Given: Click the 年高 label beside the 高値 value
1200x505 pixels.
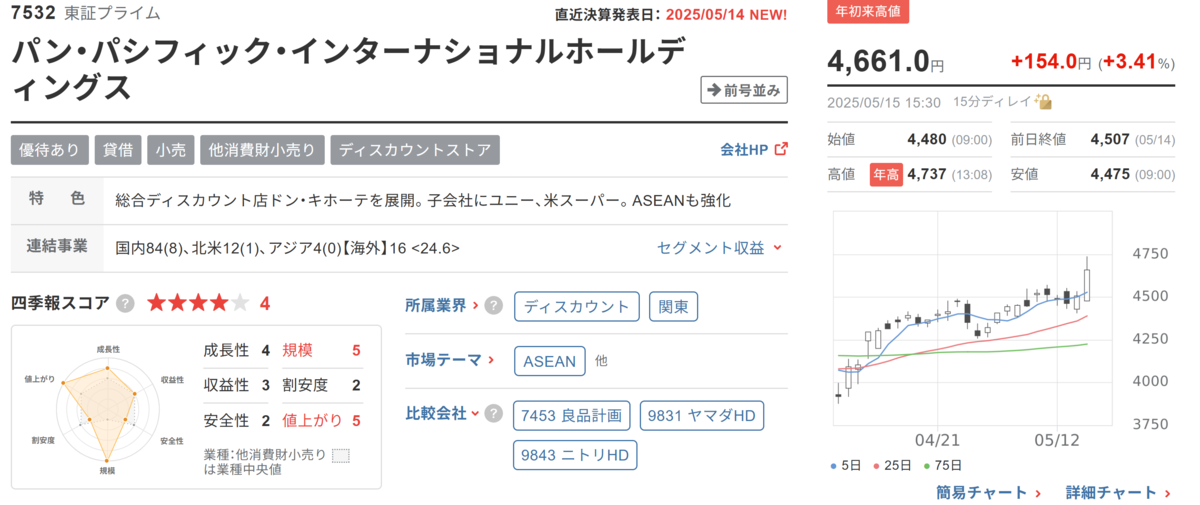Looking at the screenshot, I should tap(885, 174).
